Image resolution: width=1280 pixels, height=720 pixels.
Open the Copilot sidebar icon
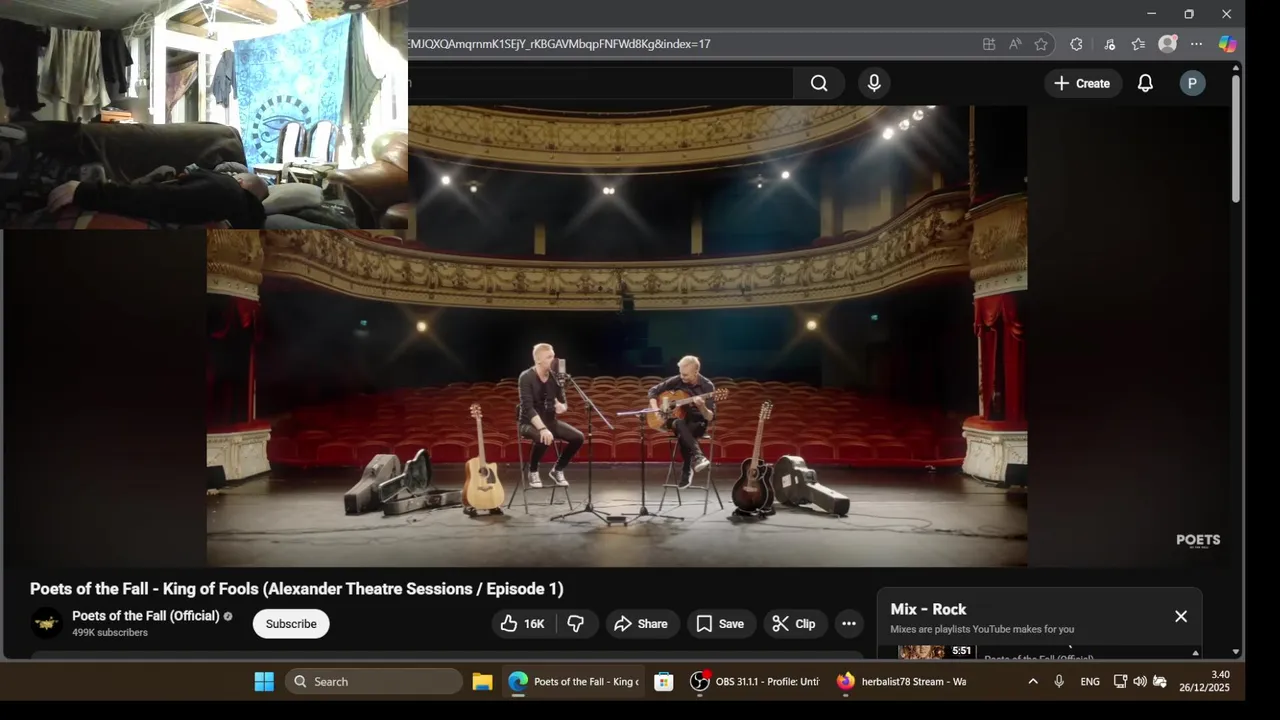1227,44
